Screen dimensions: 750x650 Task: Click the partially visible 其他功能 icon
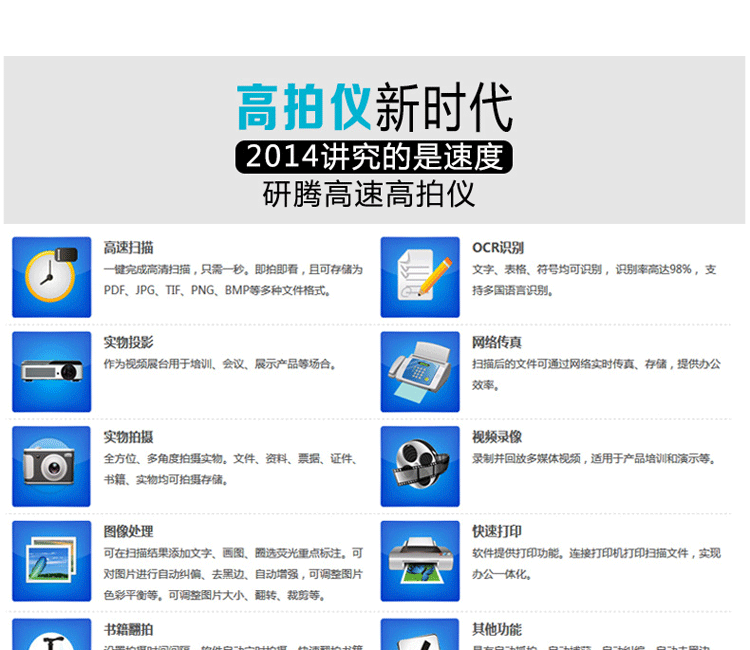pyautogui.click(x=420, y=634)
